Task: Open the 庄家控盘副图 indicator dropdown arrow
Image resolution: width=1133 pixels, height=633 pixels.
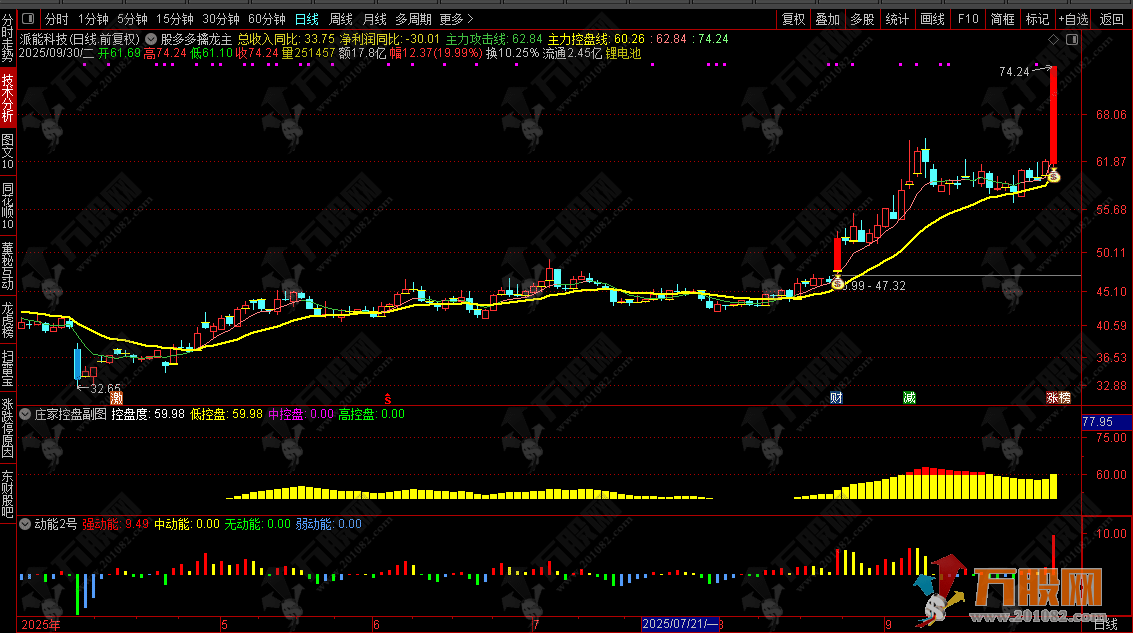Action: (x=26, y=413)
